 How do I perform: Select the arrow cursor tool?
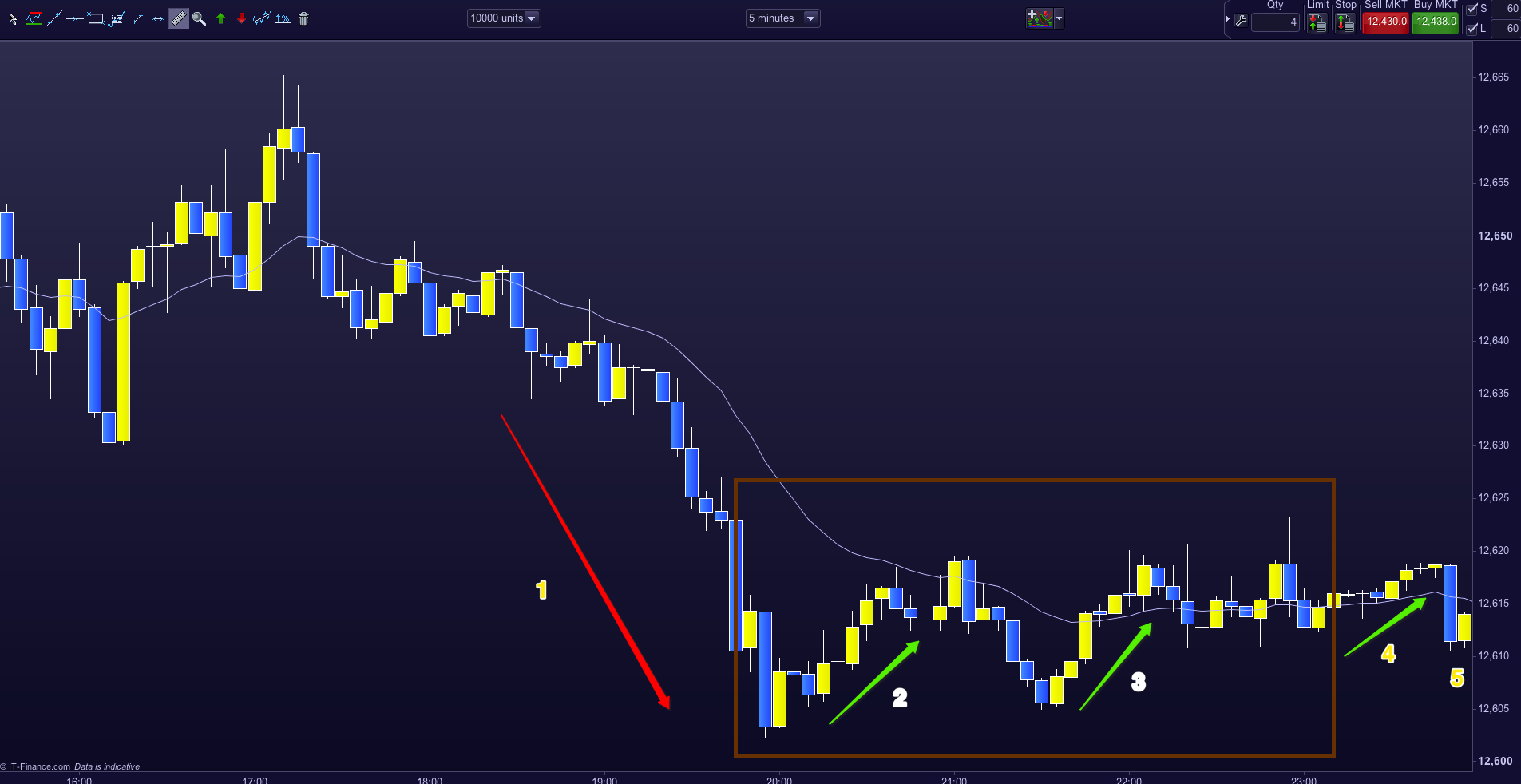click(12, 18)
